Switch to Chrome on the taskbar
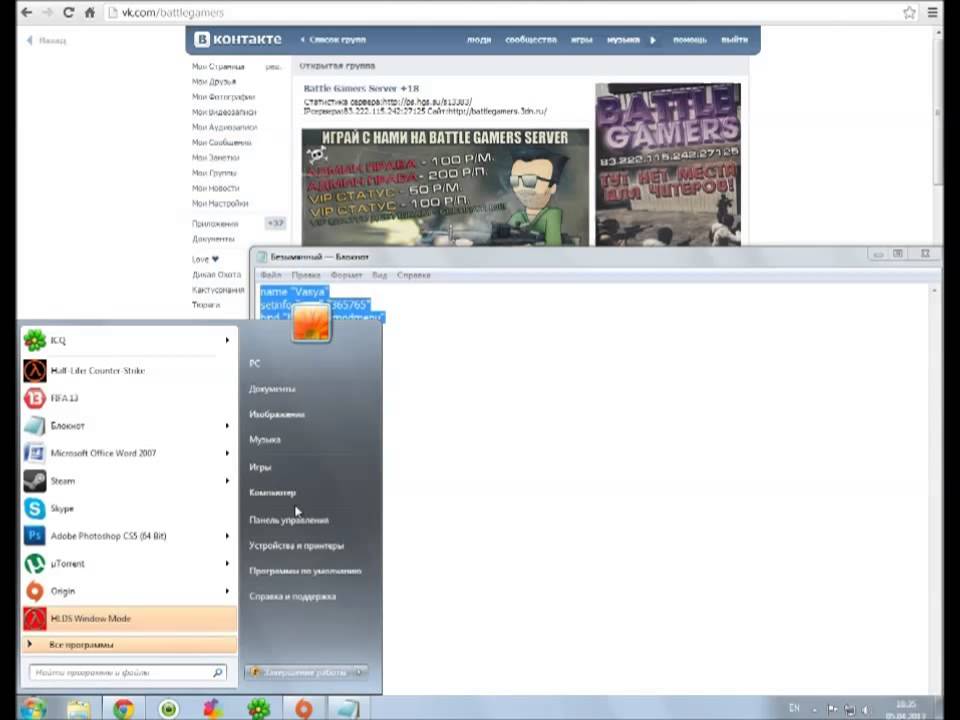Image resolution: width=960 pixels, height=720 pixels. pyautogui.click(x=124, y=709)
